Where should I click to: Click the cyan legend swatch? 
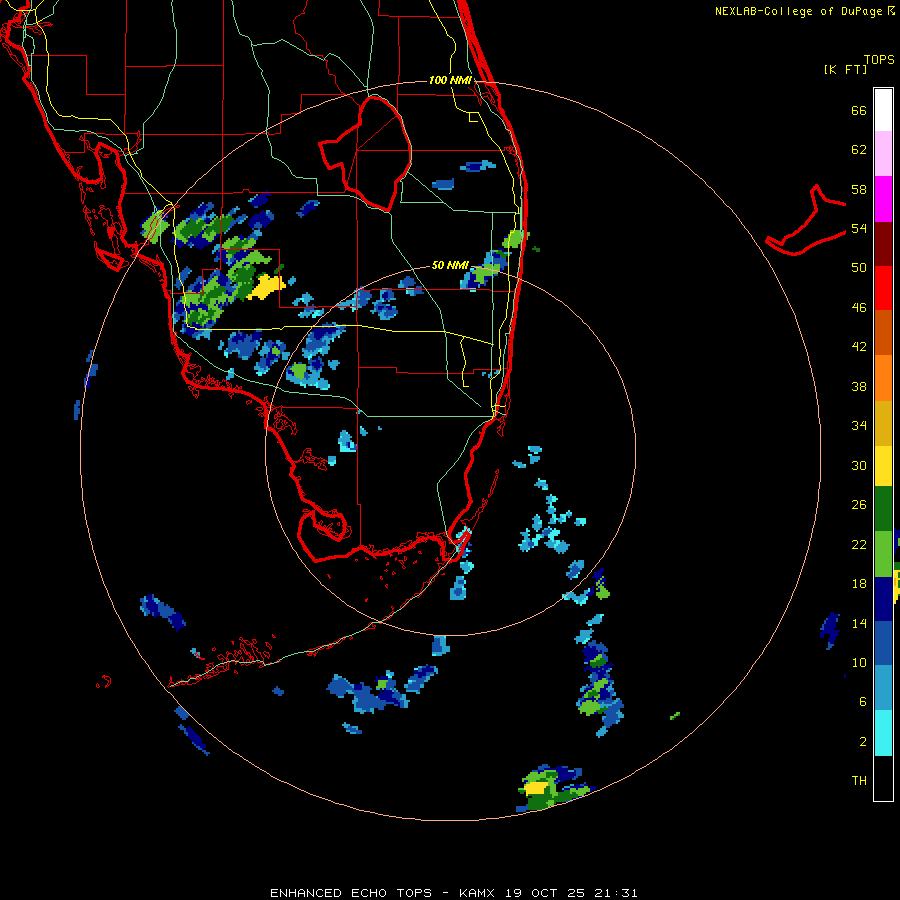[x=883, y=733]
